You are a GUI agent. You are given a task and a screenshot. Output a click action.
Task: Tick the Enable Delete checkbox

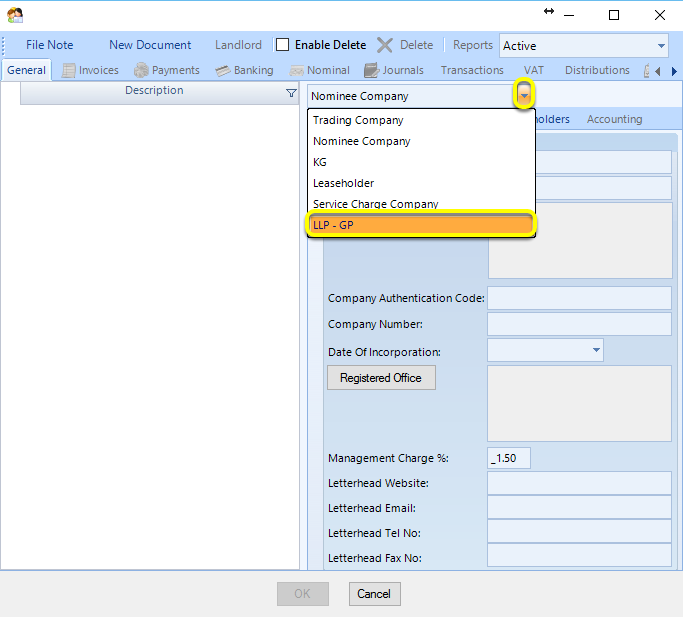(282, 45)
